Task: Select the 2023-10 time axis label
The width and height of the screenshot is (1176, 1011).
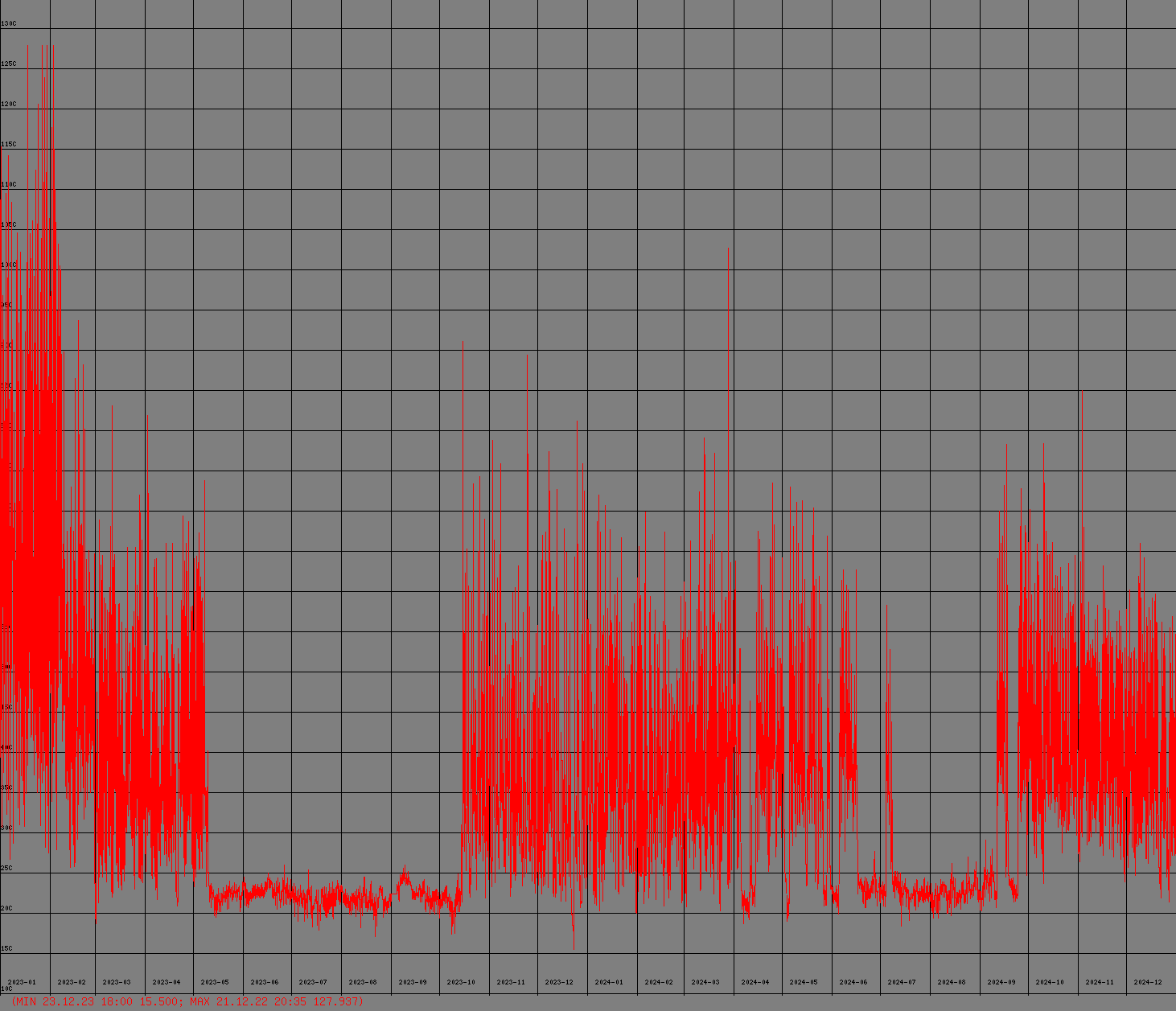Action: [461, 982]
